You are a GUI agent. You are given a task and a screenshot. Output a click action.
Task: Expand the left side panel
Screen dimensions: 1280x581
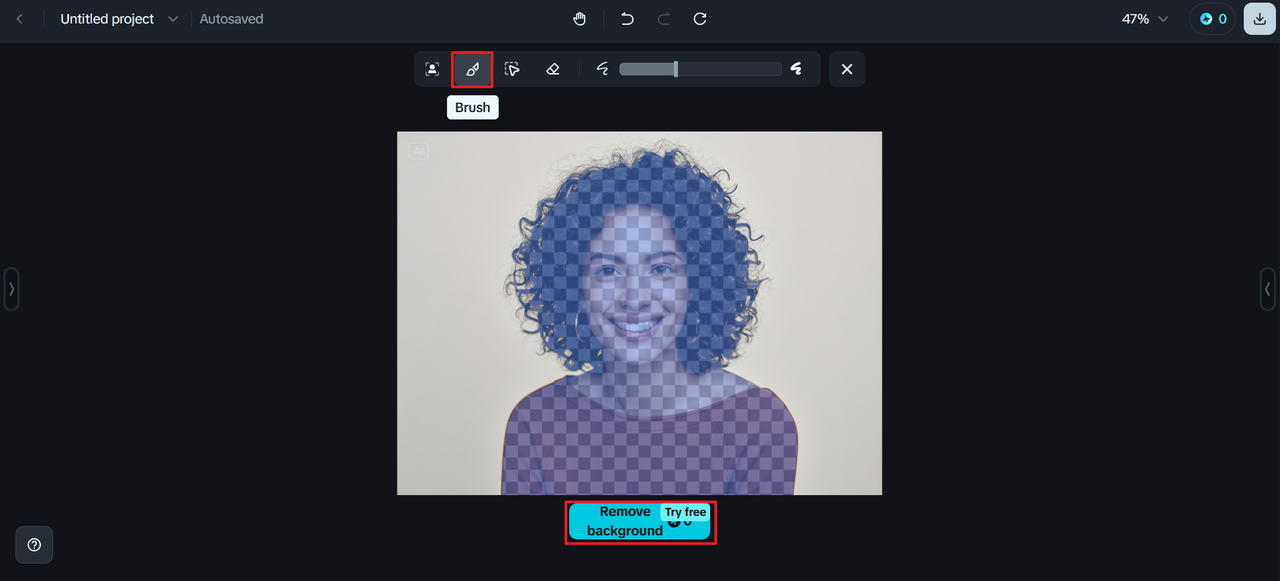(11, 289)
